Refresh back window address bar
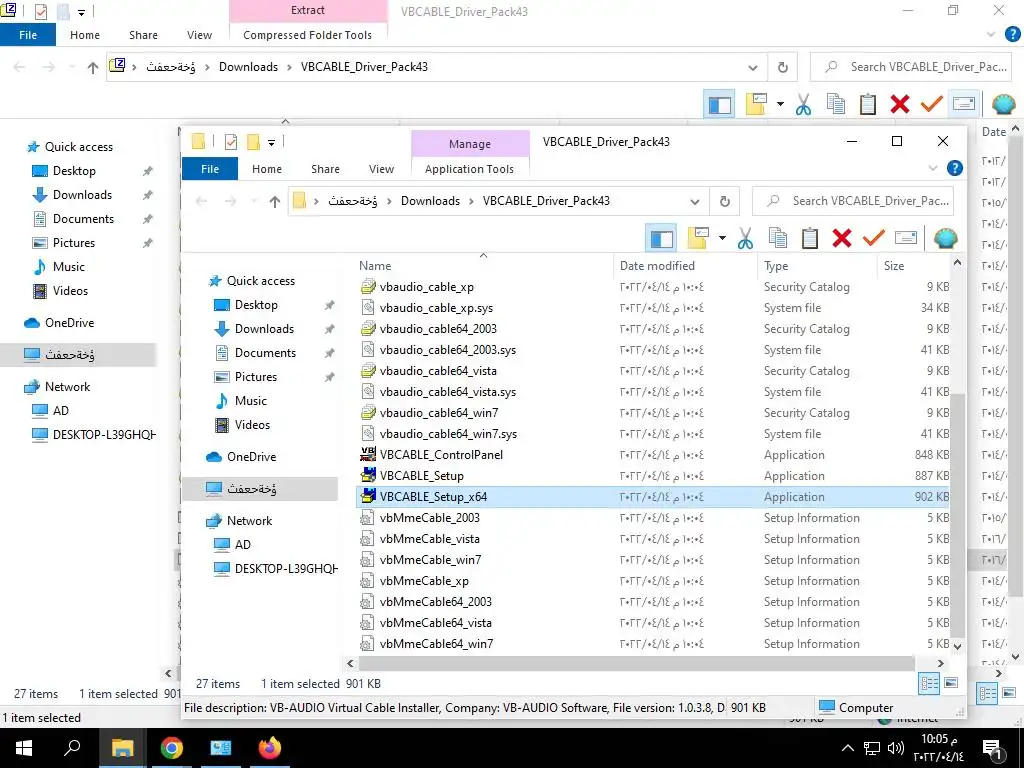The width and height of the screenshot is (1024, 768). [x=782, y=67]
